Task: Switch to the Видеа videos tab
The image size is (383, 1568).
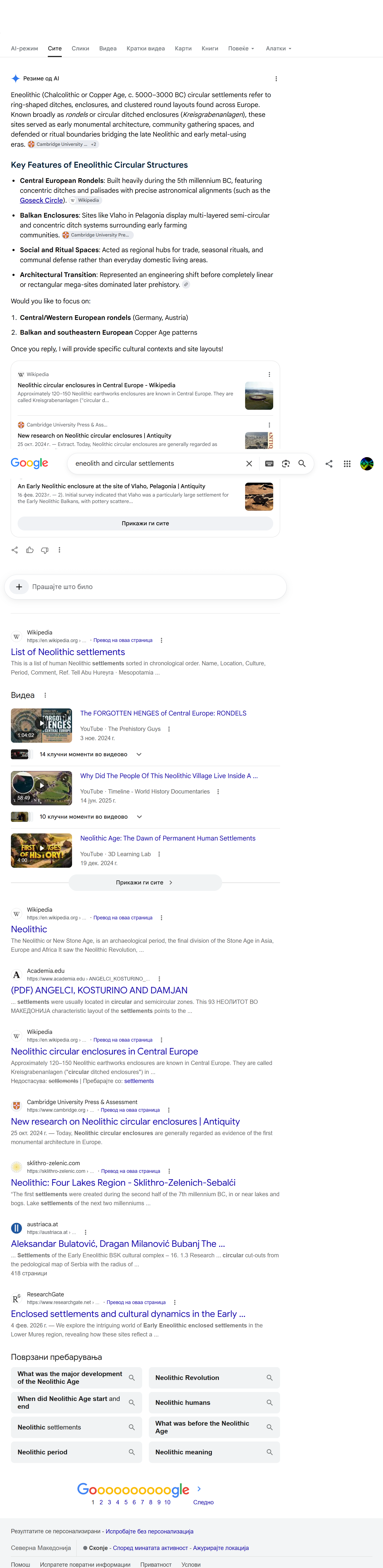Action: tap(108, 49)
